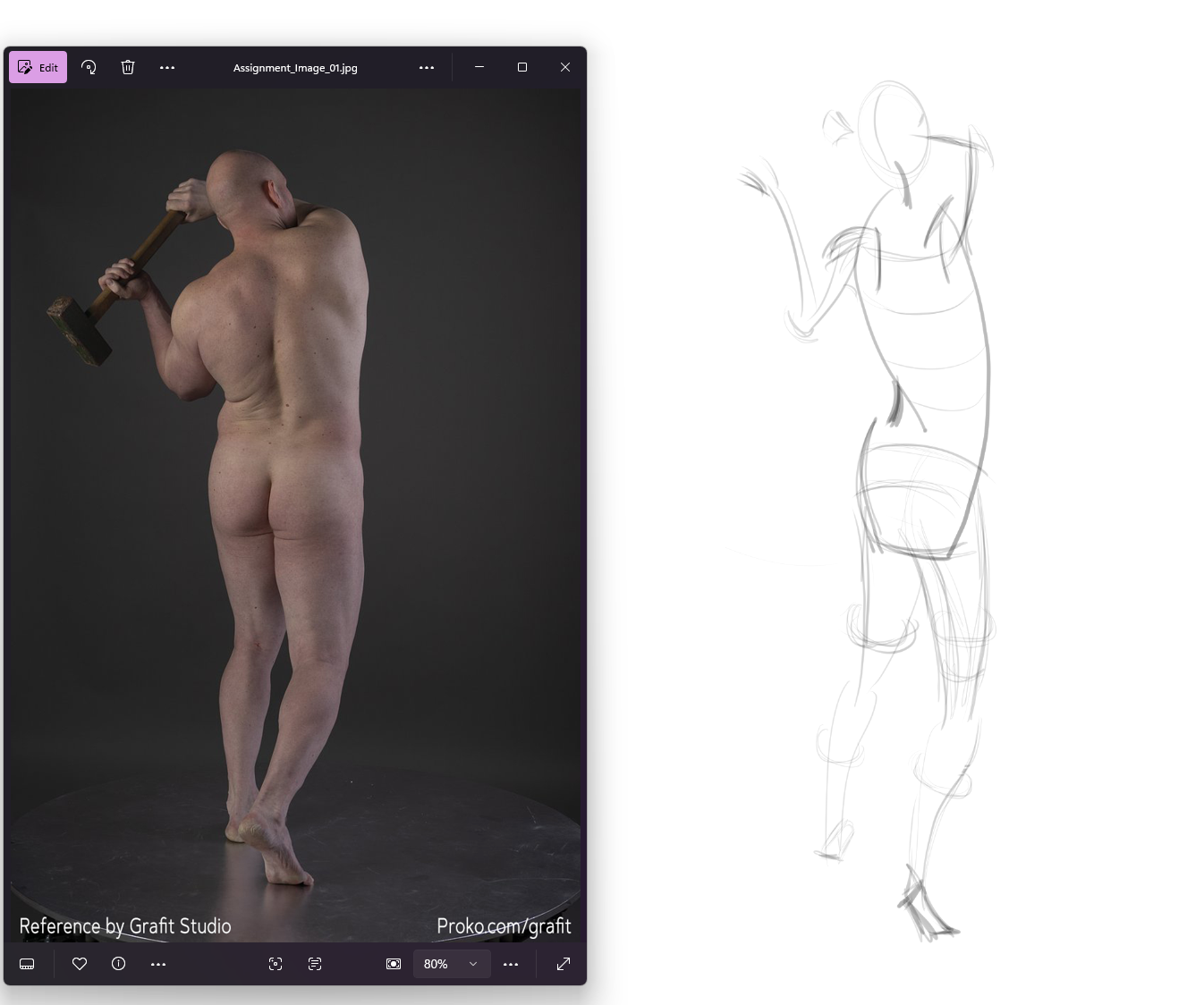Enter full screen with the diagonal arrows icon
Viewport: 1204px width, 1005px height.
[x=564, y=964]
